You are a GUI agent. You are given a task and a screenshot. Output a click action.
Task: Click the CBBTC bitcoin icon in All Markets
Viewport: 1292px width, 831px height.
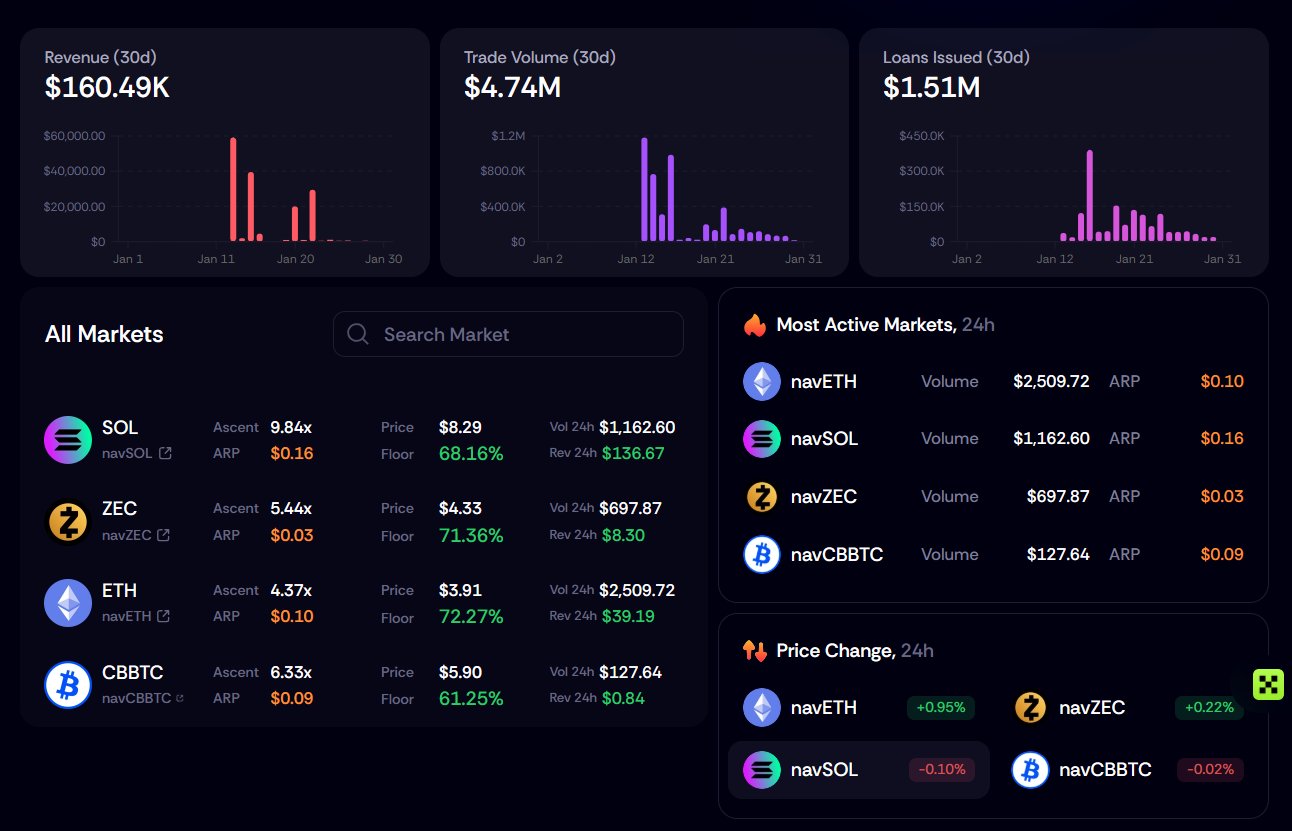coord(68,685)
